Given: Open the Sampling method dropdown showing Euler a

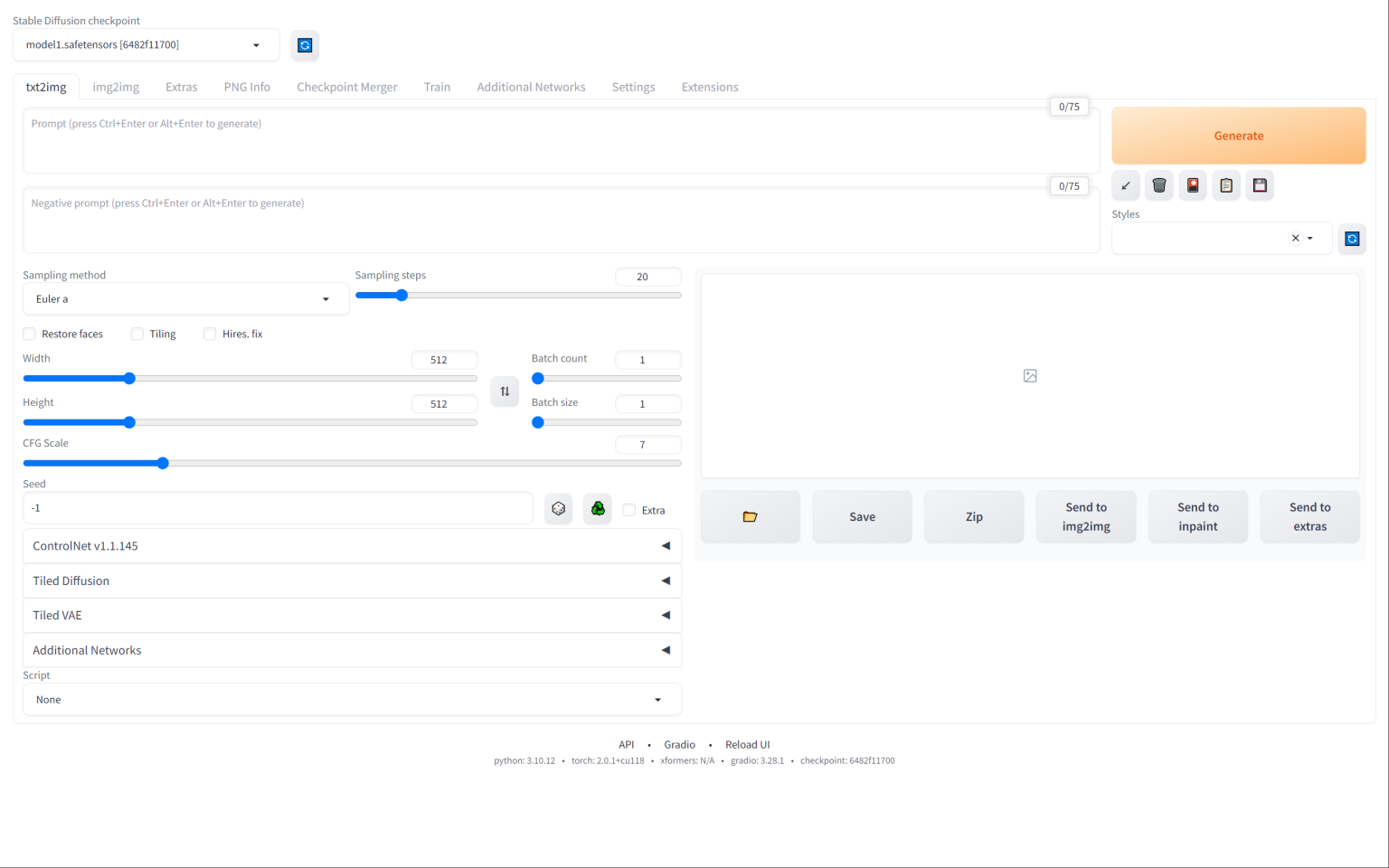Looking at the screenshot, I should point(185,299).
